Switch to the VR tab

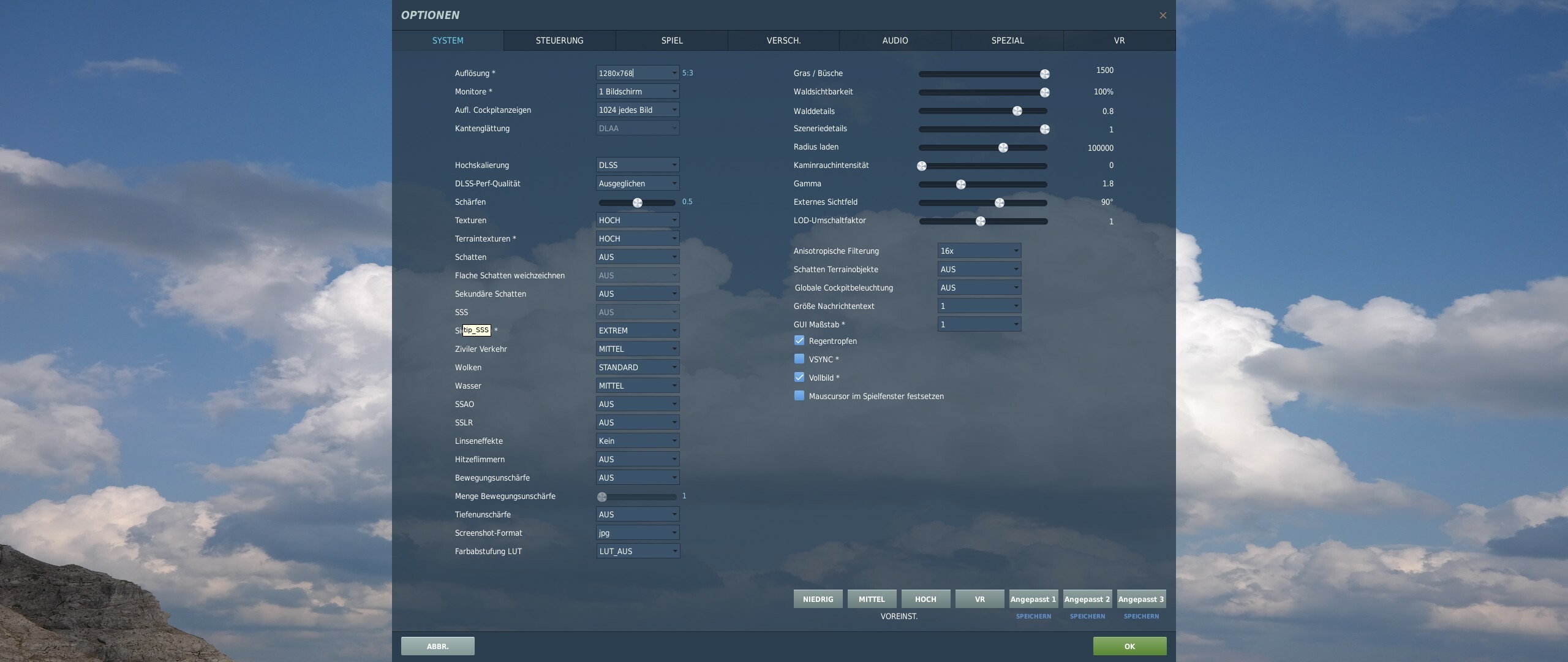click(1119, 40)
